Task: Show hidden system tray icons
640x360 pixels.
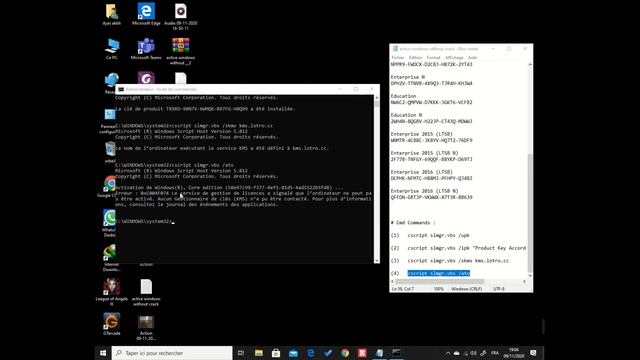Action: 448,353
